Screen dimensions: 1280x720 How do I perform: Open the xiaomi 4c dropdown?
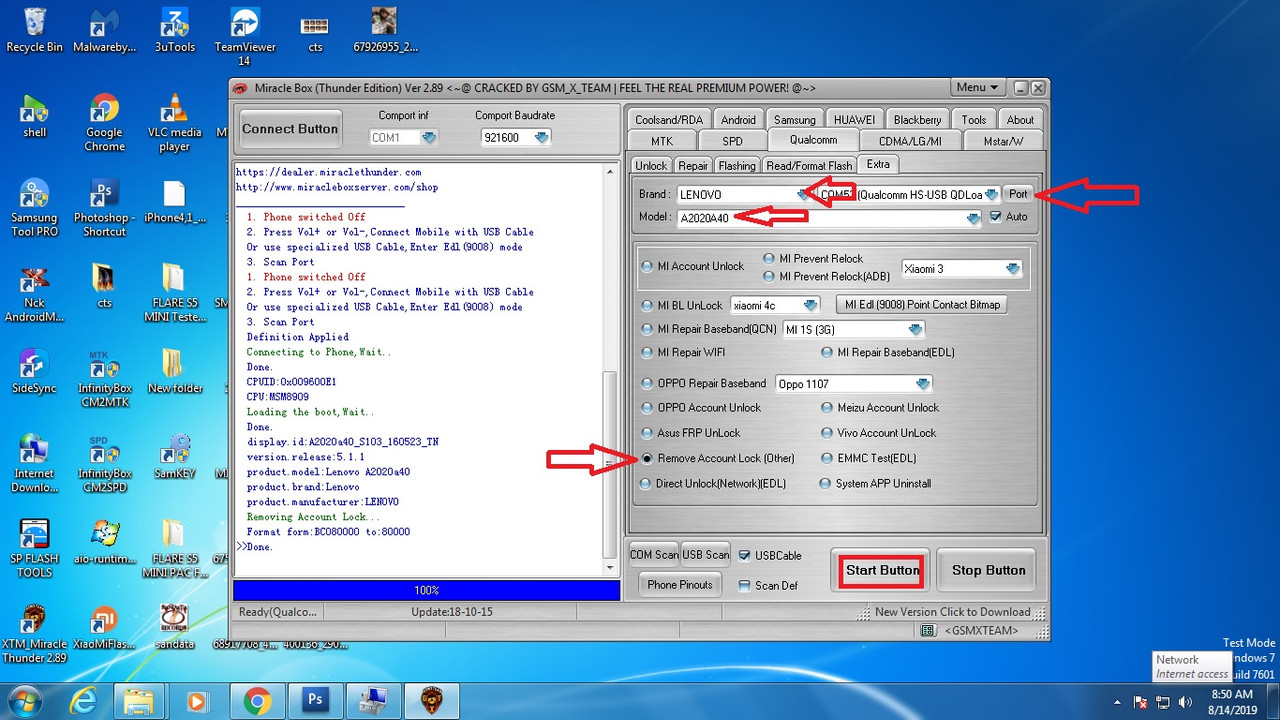pyautogui.click(x=810, y=304)
